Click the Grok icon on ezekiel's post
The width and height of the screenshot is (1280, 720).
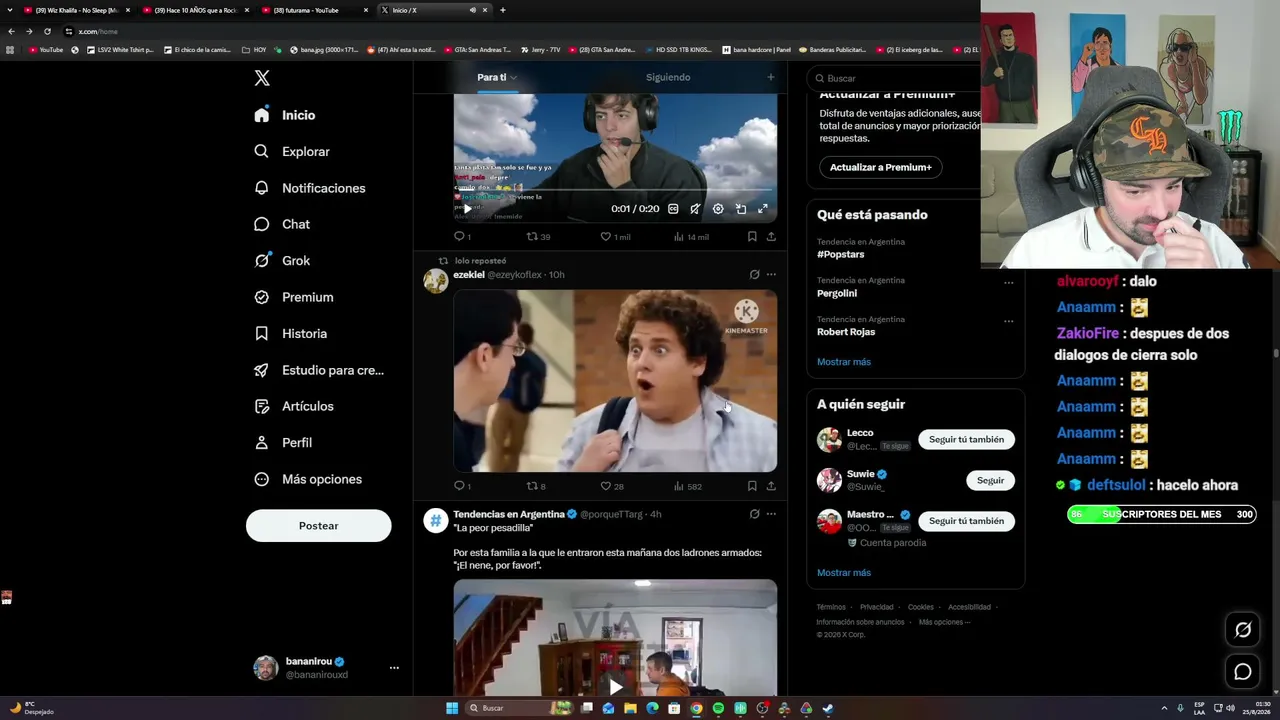[x=755, y=274]
